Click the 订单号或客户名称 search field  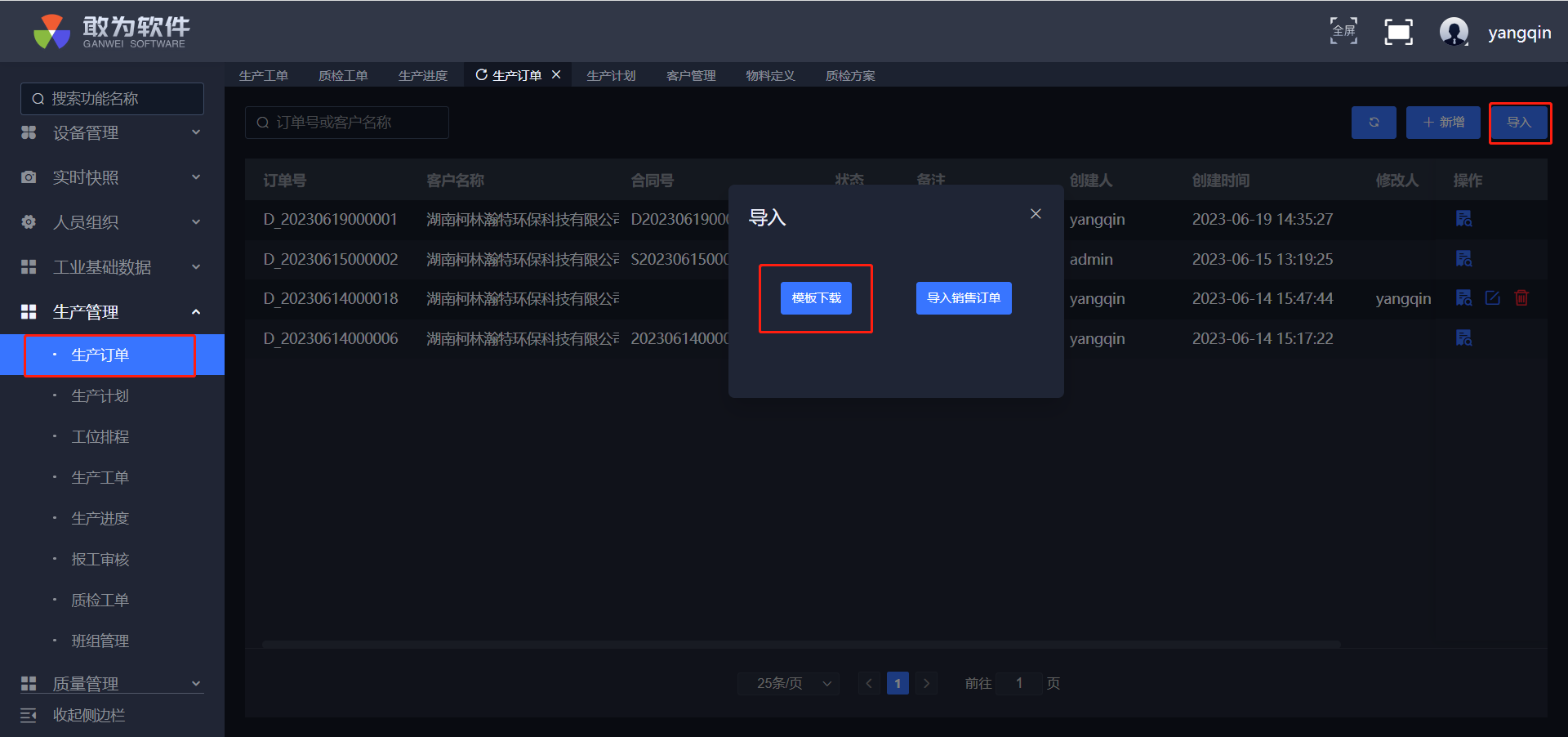(347, 123)
